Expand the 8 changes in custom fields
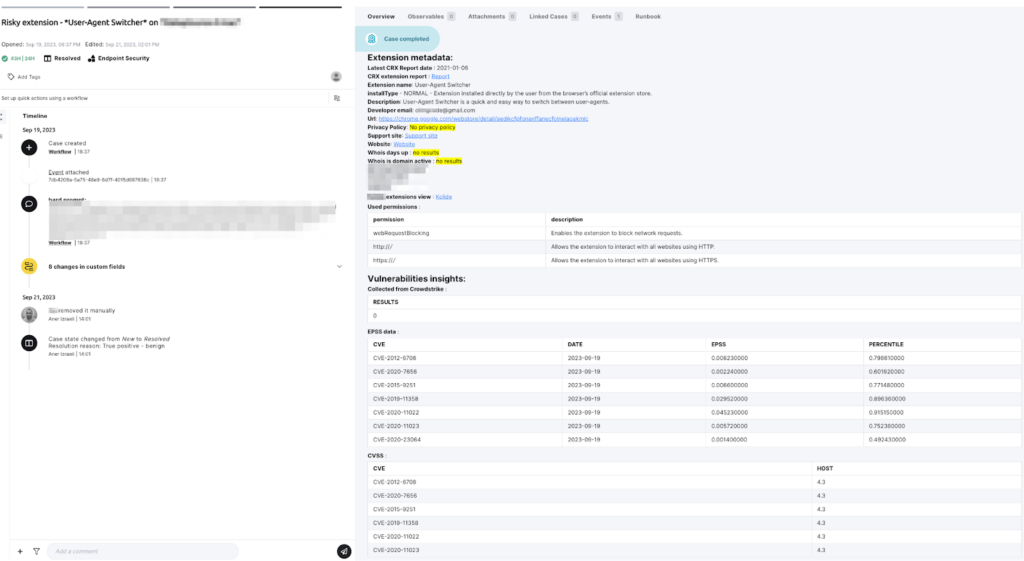The height and width of the screenshot is (561, 1024). click(x=339, y=266)
